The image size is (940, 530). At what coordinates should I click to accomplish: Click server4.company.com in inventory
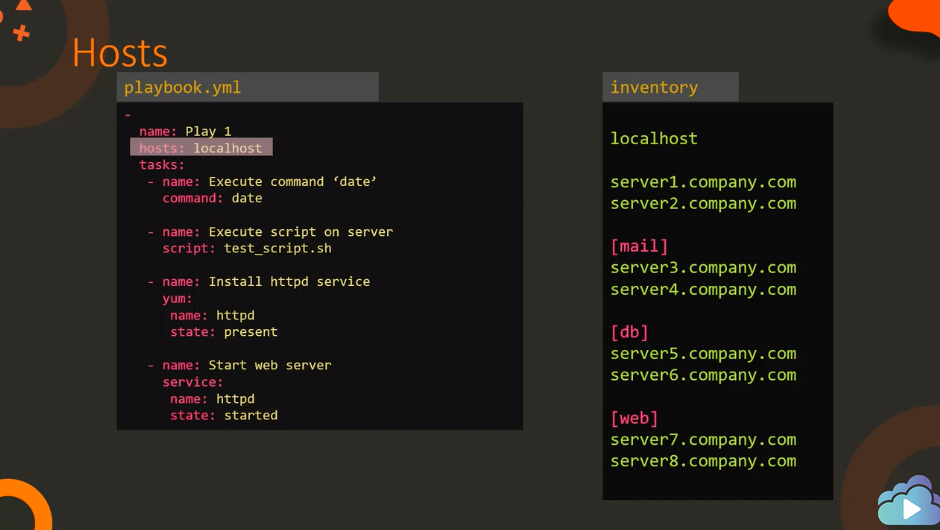point(703,290)
